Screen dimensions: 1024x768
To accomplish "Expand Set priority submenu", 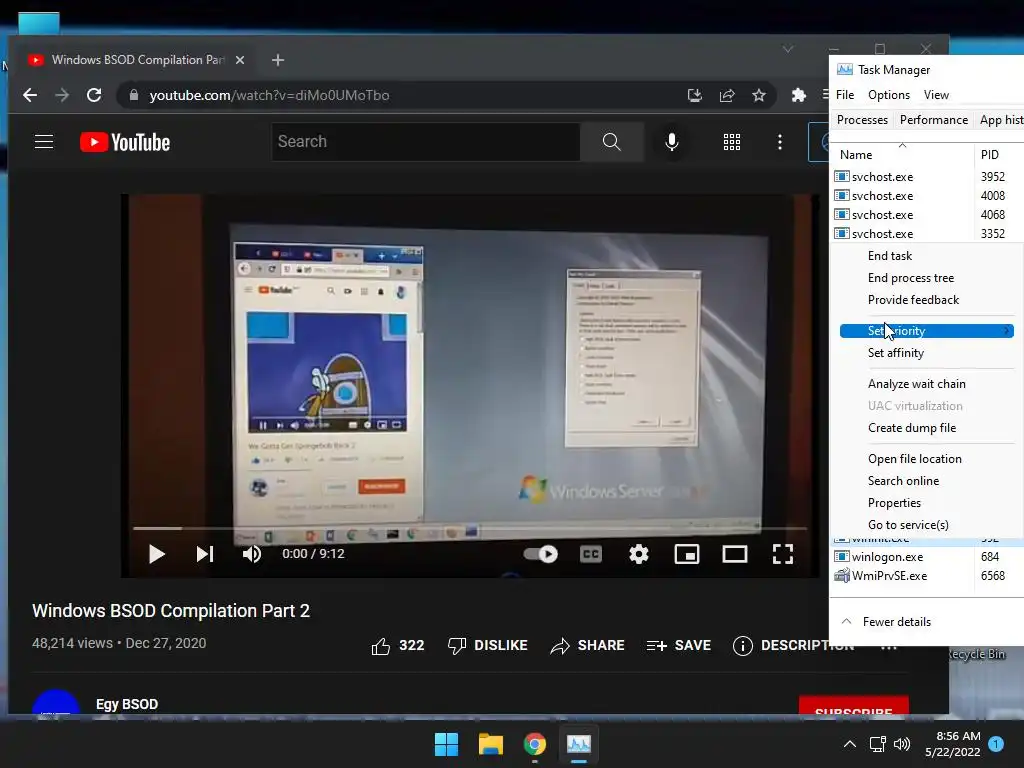I will pyautogui.click(x=927, y=331).
